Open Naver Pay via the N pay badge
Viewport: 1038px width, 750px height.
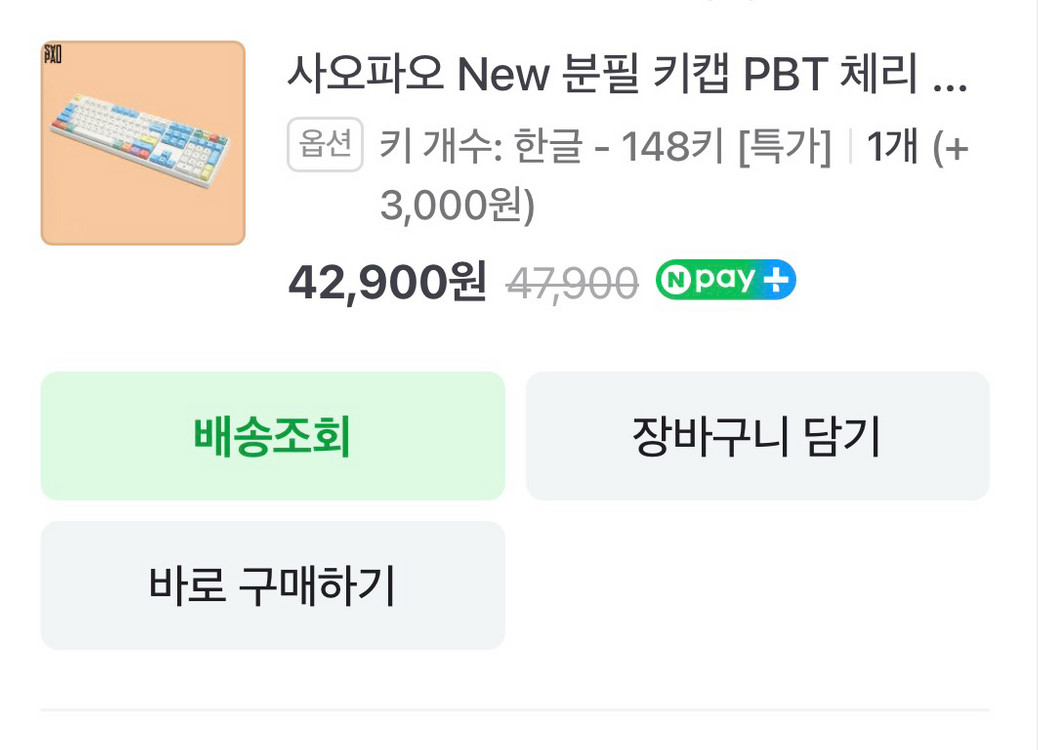coord(725,279)
